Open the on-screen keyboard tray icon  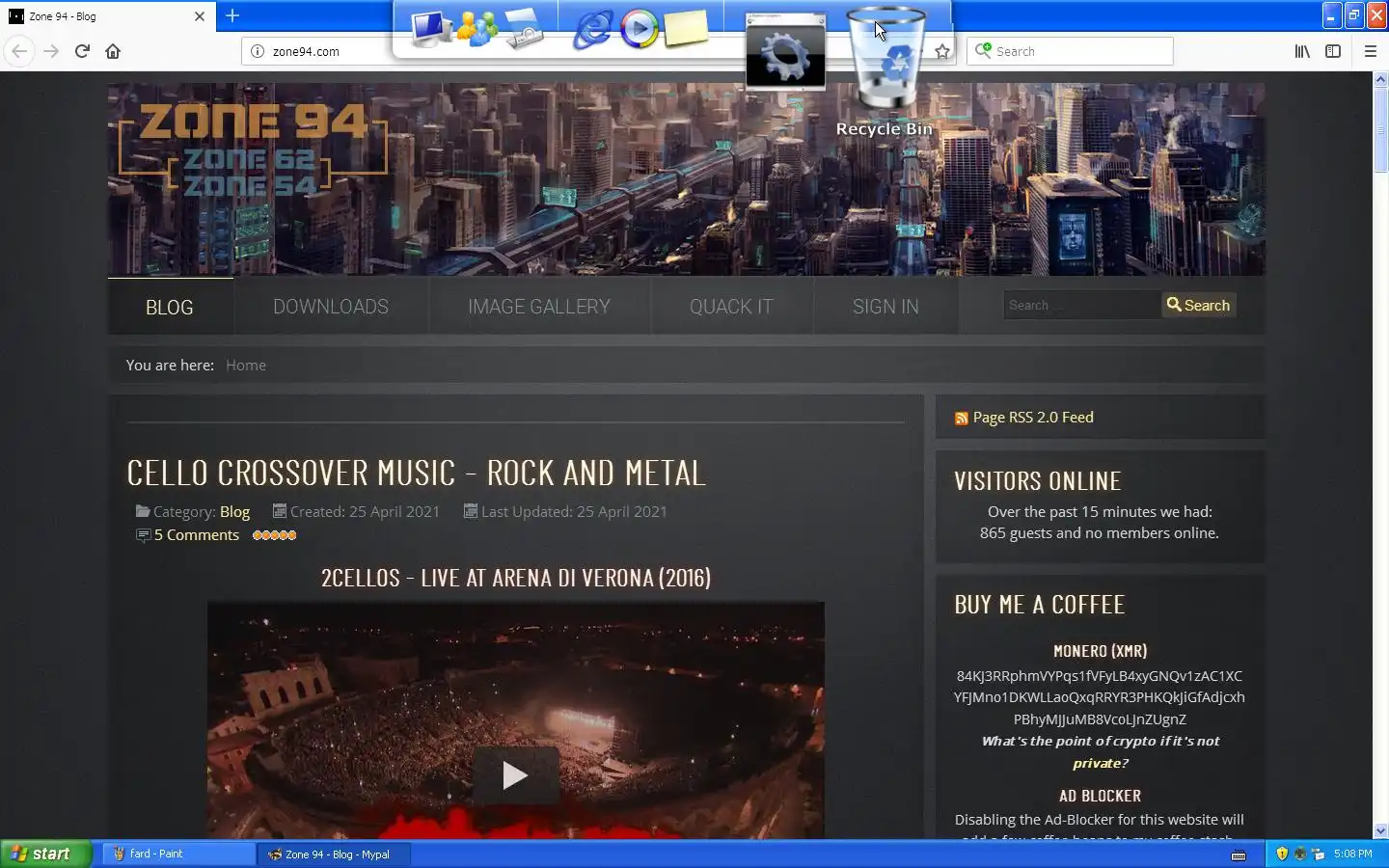click(x=1239, y=854)
